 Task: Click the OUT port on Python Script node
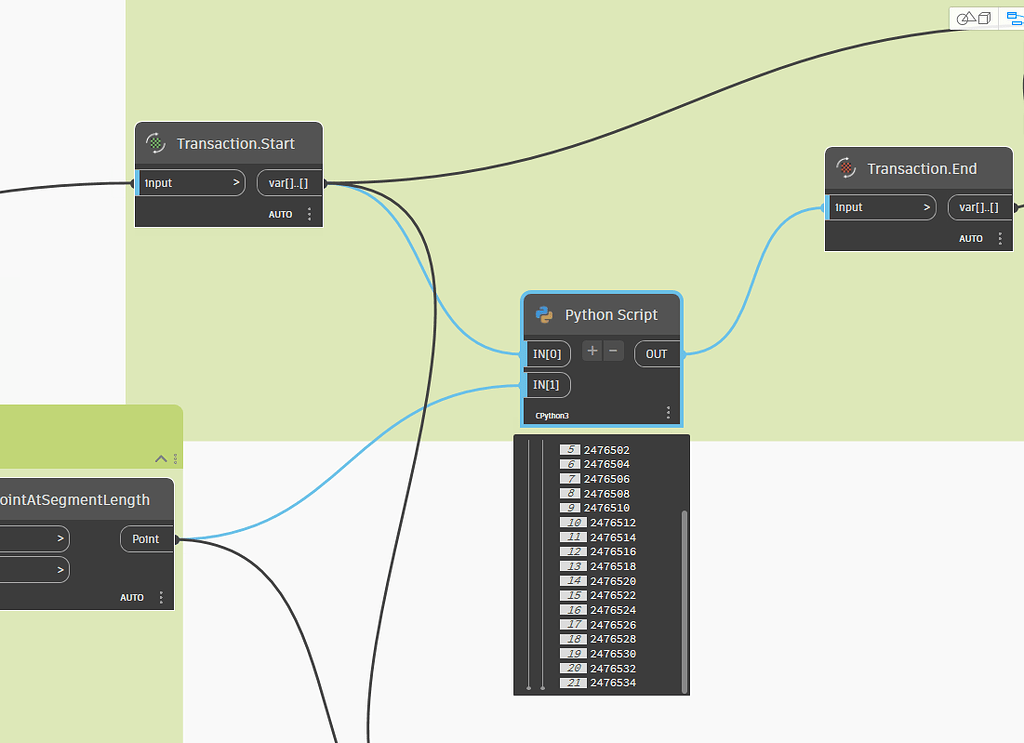tap(656, 353)
